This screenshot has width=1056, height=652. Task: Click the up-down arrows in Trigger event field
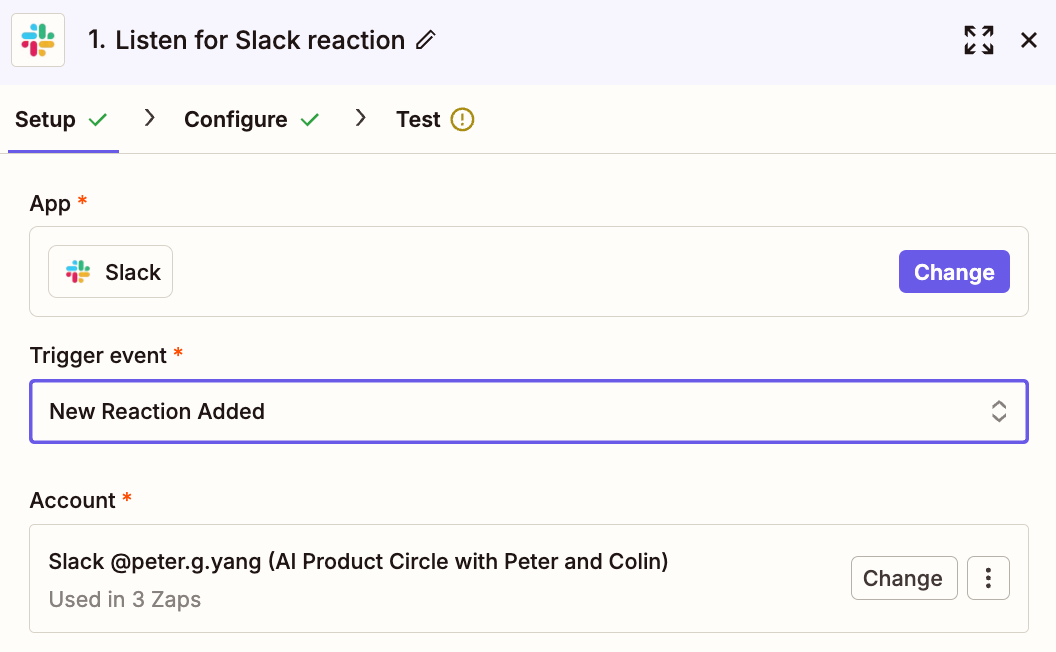click(x=998, y=411)
